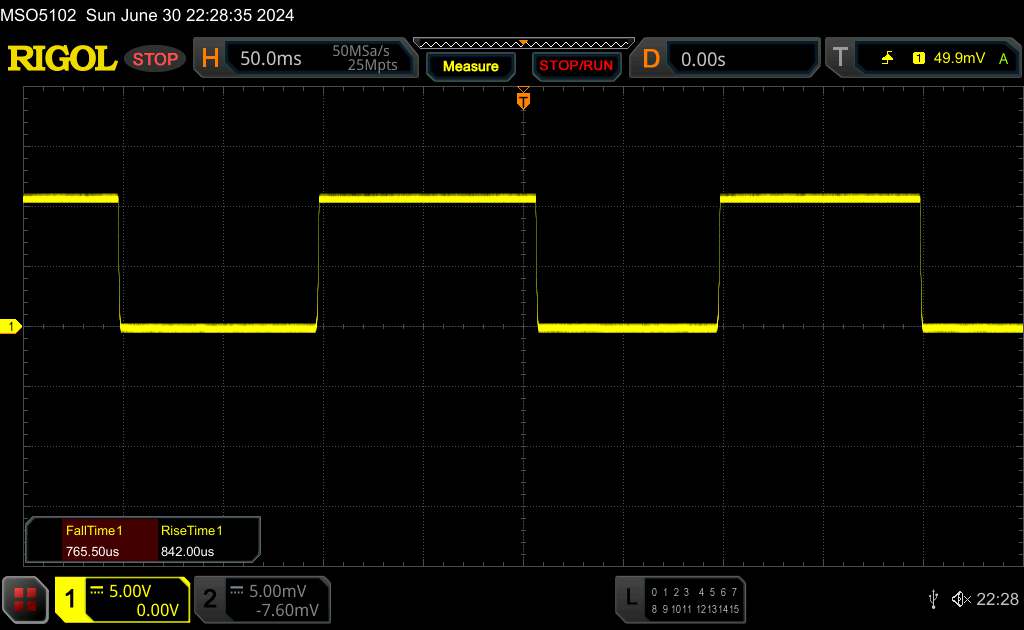
Task: Toggle acquisition with the STOP/RUN button
Action: coord(574,66)
